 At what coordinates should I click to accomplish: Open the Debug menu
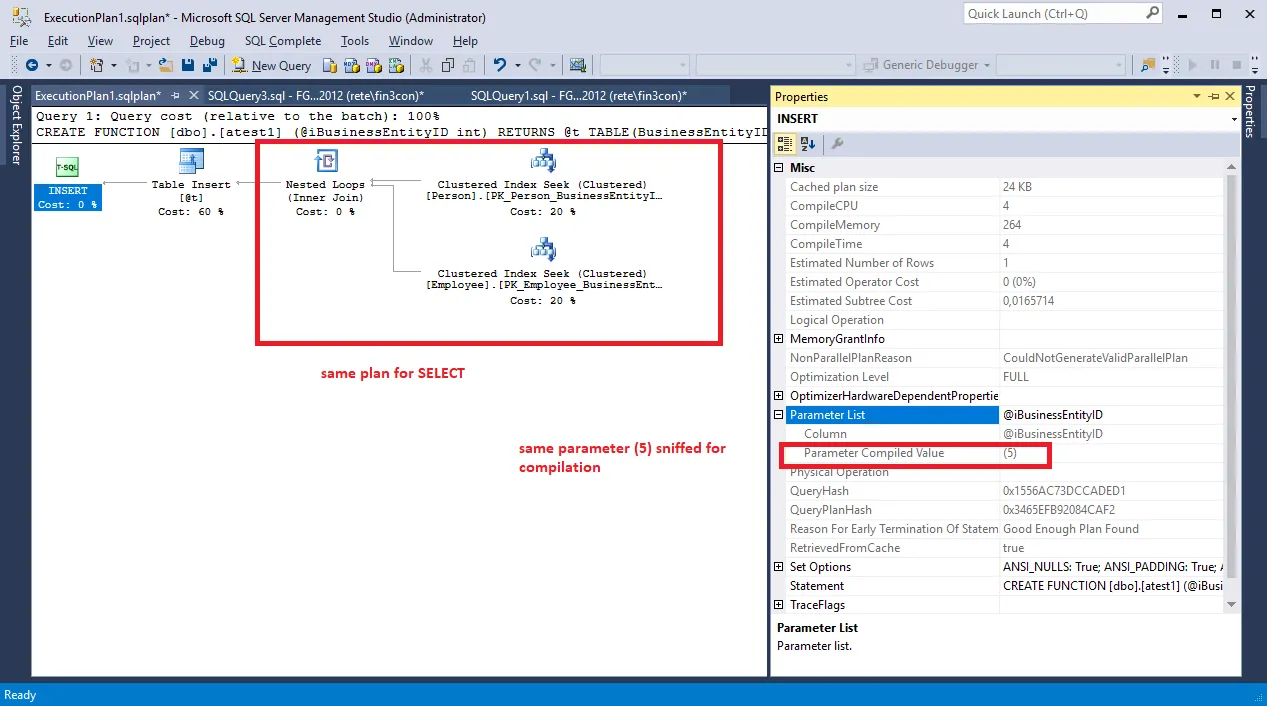[207, 41]
